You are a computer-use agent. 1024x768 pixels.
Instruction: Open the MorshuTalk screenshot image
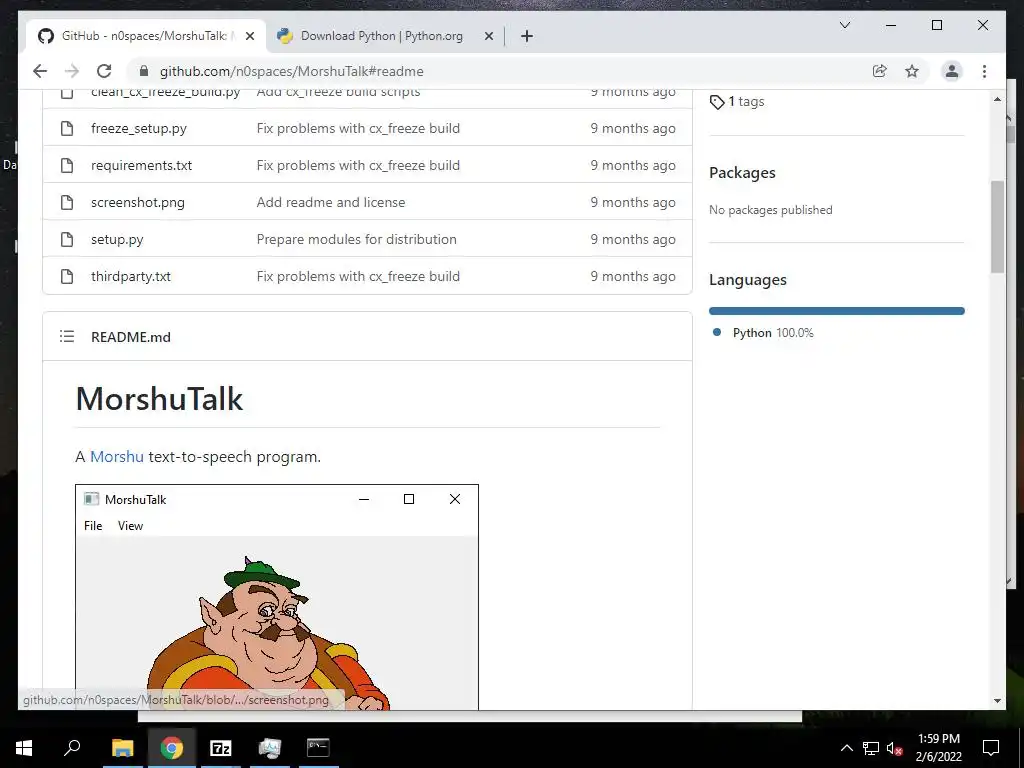pyautogui.click(x=277, y=597)
